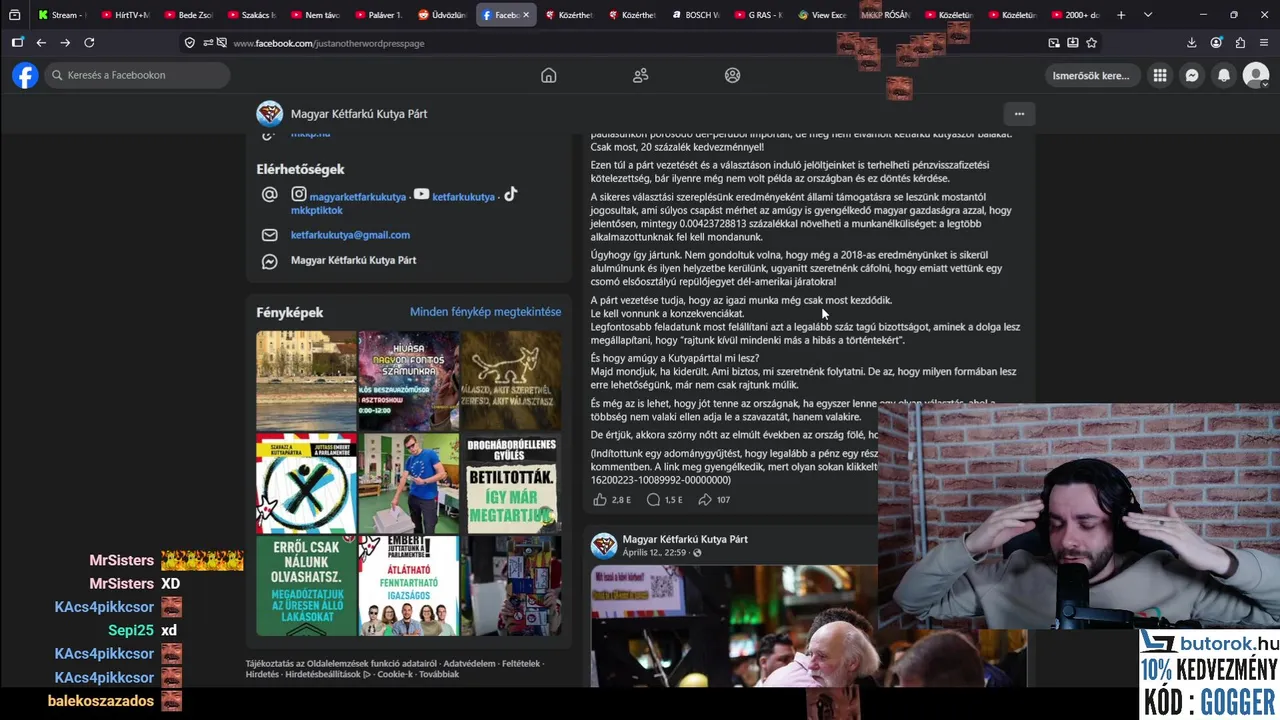Click the 'Április 12., 22:59' post timestamp
Viewport: 1280px width, 720px height.
point(654,553)
